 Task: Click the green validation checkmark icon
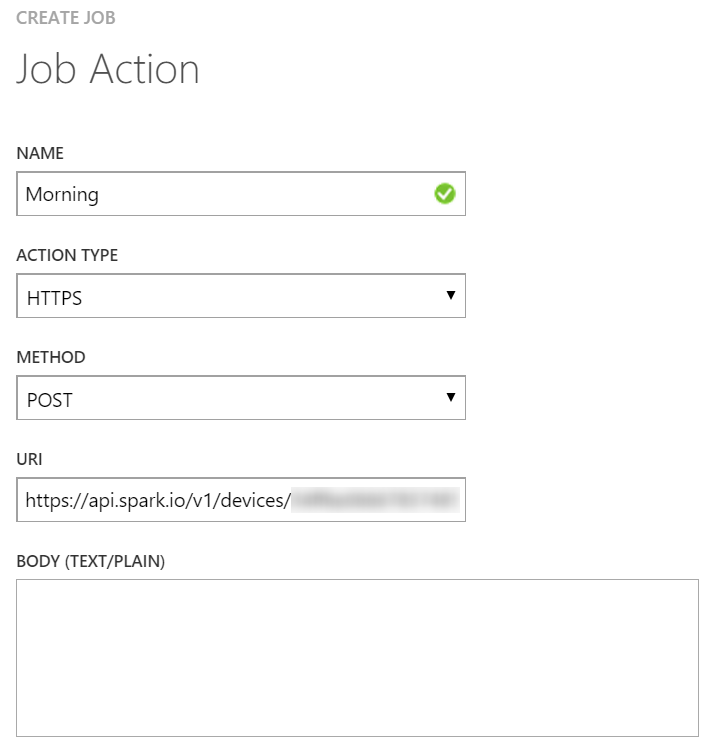(x=444, y=194)
